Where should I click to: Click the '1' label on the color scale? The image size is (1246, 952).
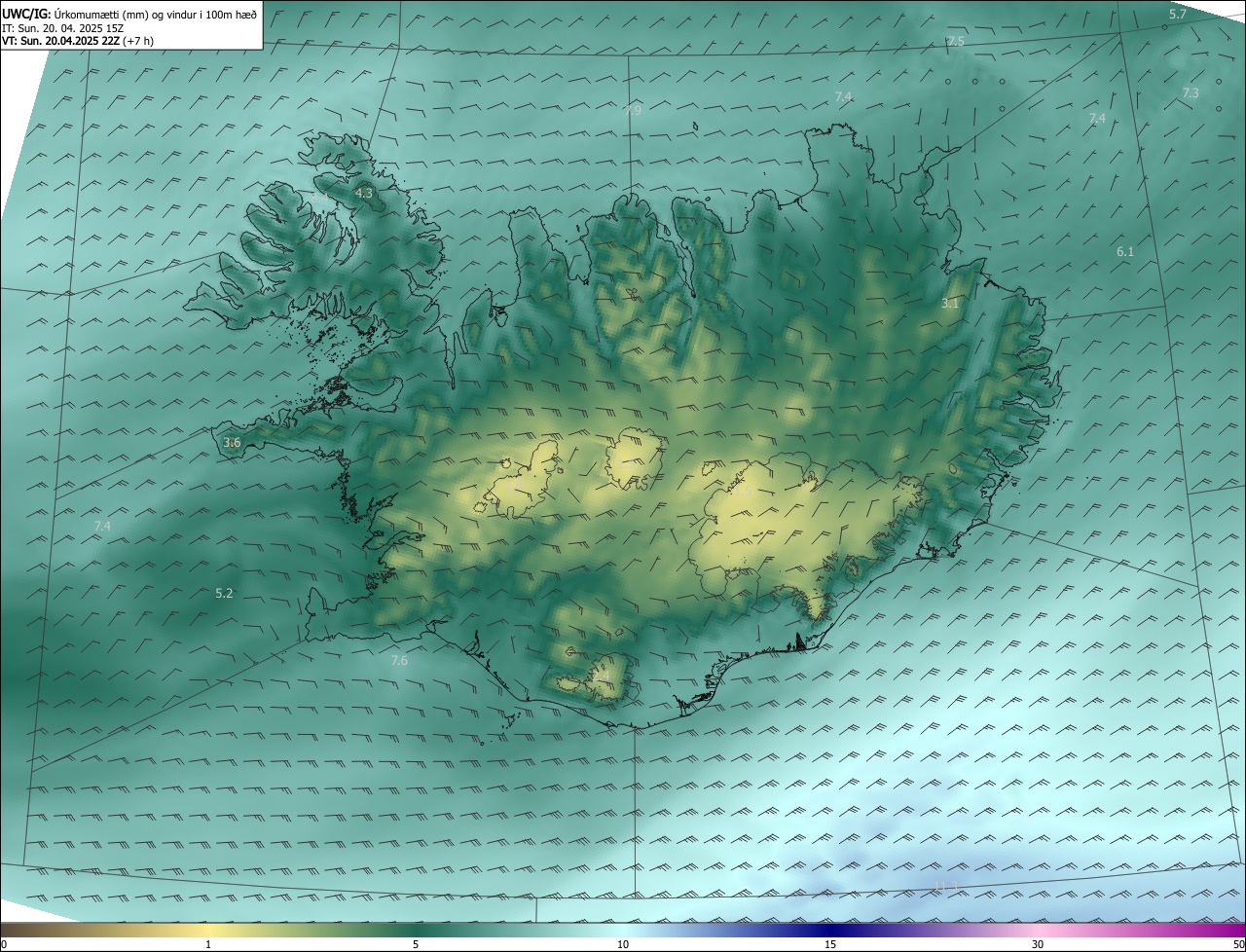click(208, 944)
